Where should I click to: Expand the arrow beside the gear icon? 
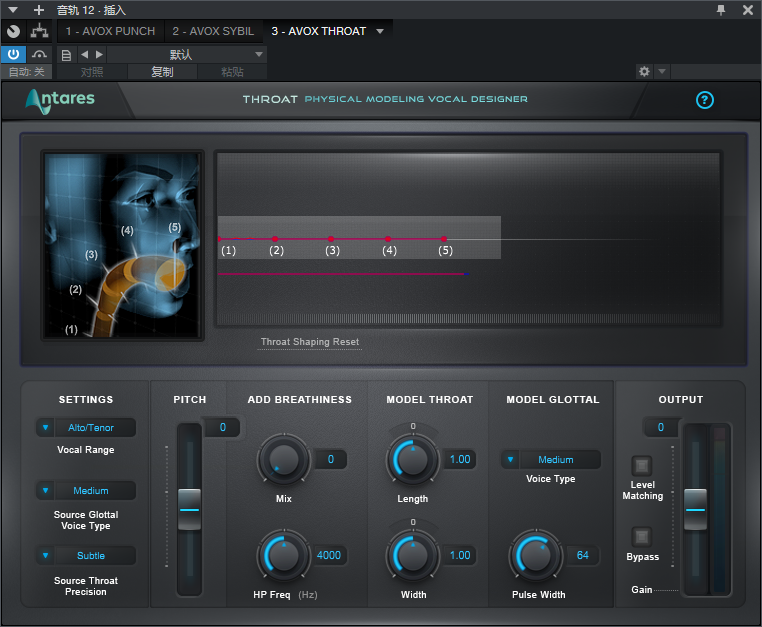coord(661,71)
